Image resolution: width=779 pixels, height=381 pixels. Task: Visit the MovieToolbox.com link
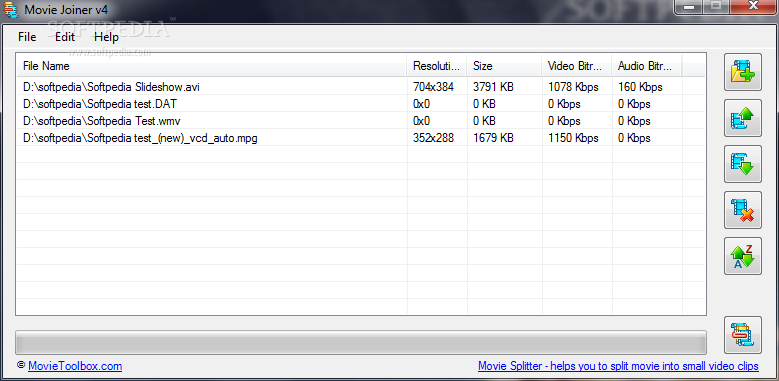pos(75,366)
